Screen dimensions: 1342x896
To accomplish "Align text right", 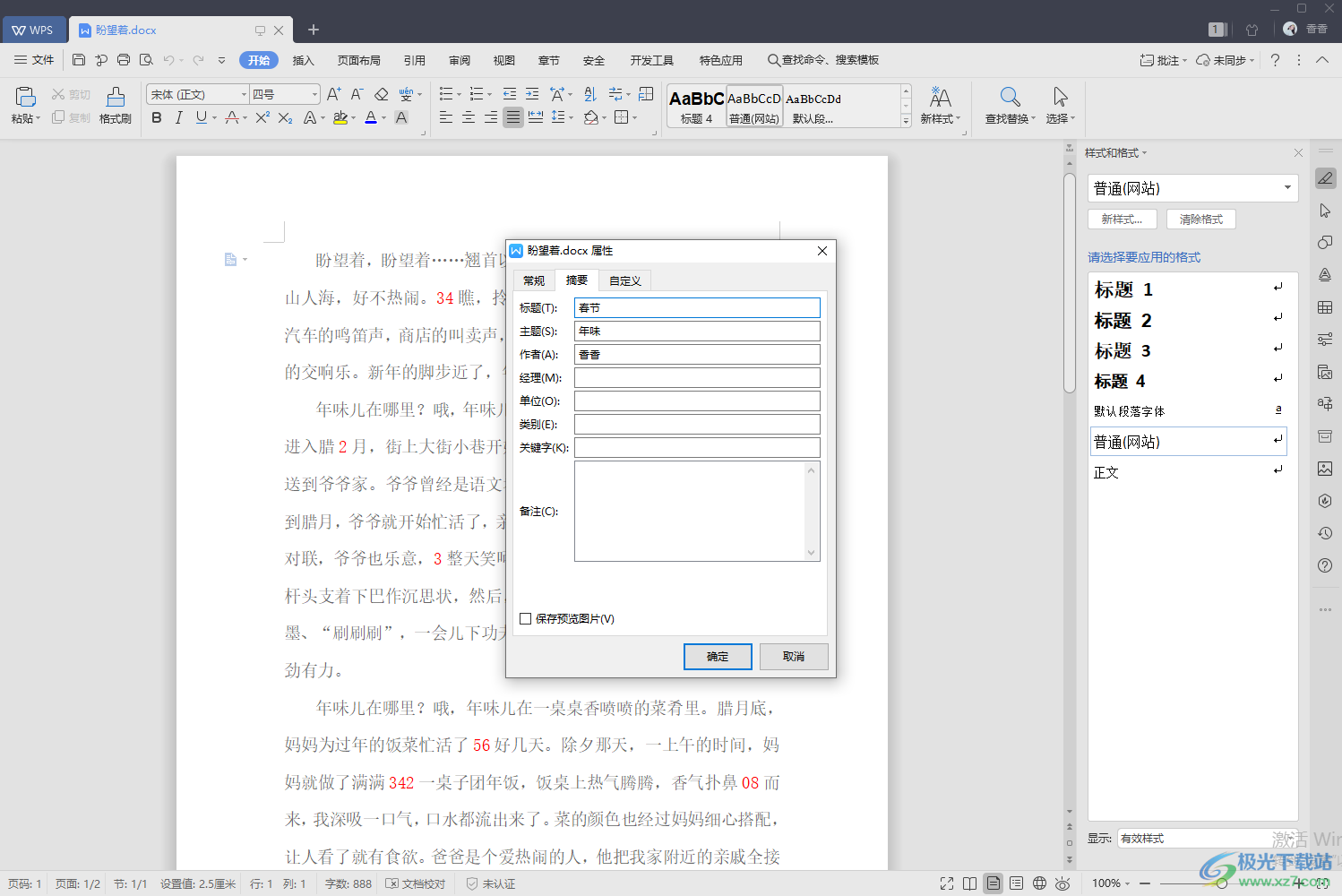I will coord(491,117).
